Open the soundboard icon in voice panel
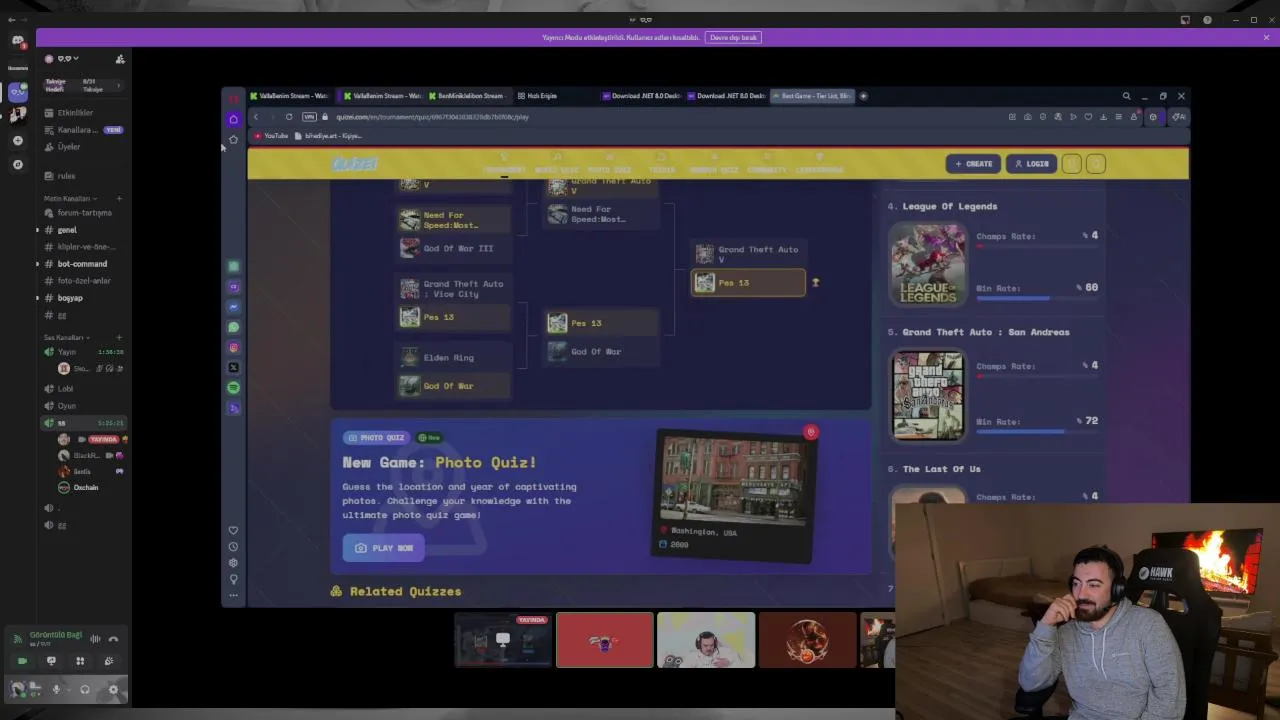Screen dimensions: 1280x720 pyautogui.click(x=109, y=661)
